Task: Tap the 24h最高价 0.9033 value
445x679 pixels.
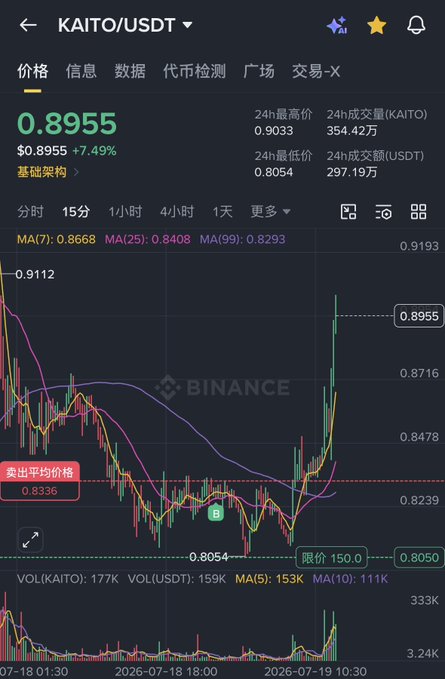Action: point(274,130)
